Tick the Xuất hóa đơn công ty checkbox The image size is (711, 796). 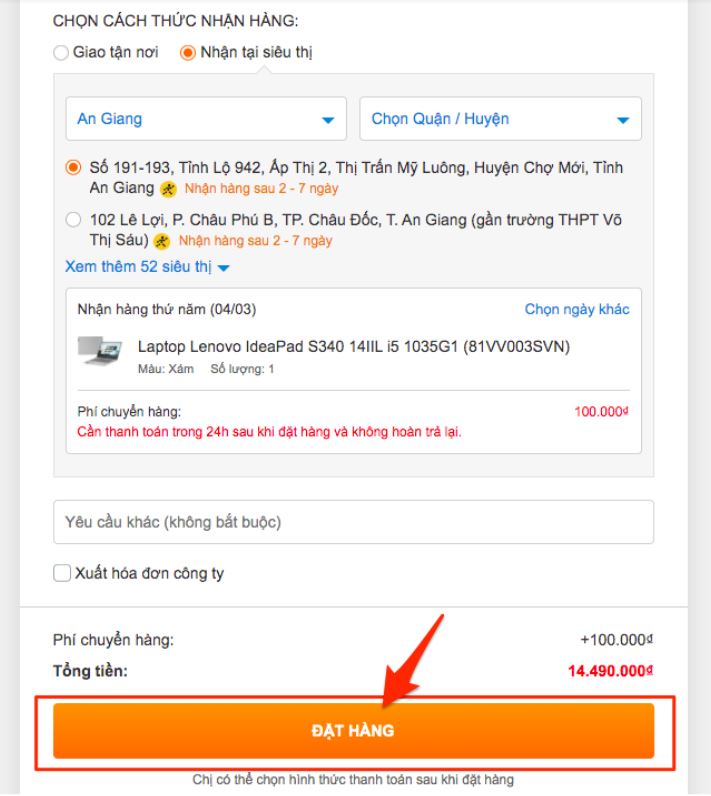coord(63,573)
